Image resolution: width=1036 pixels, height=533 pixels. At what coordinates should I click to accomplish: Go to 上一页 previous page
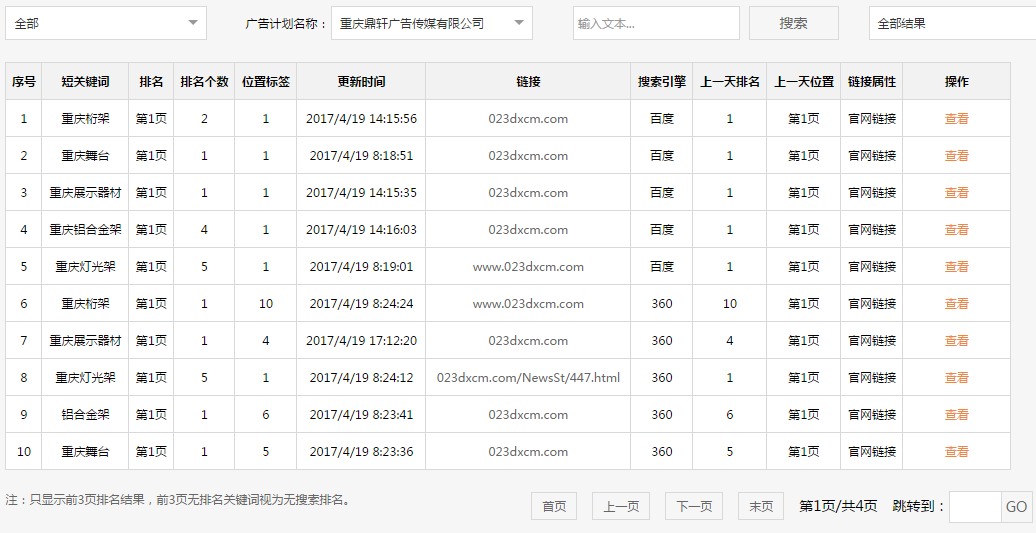coord(621,507)
